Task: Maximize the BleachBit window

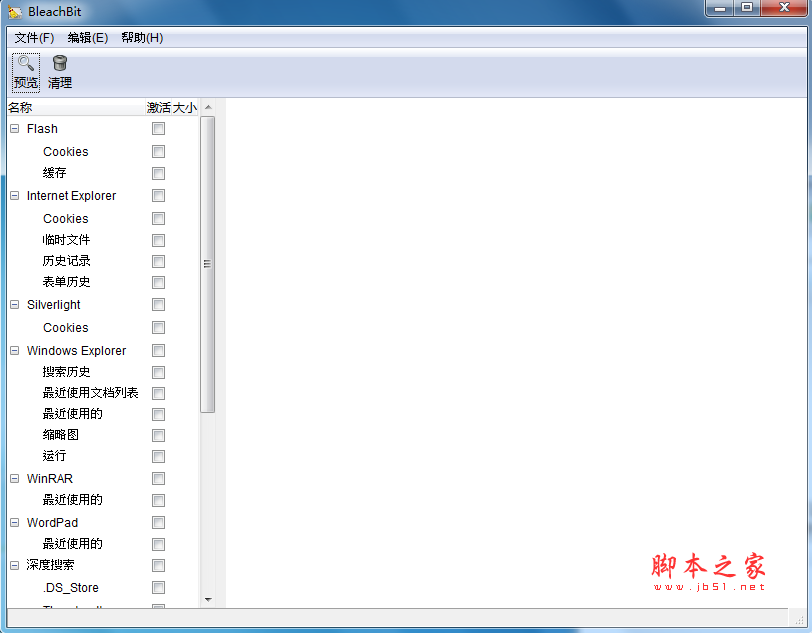Action: 747,8
